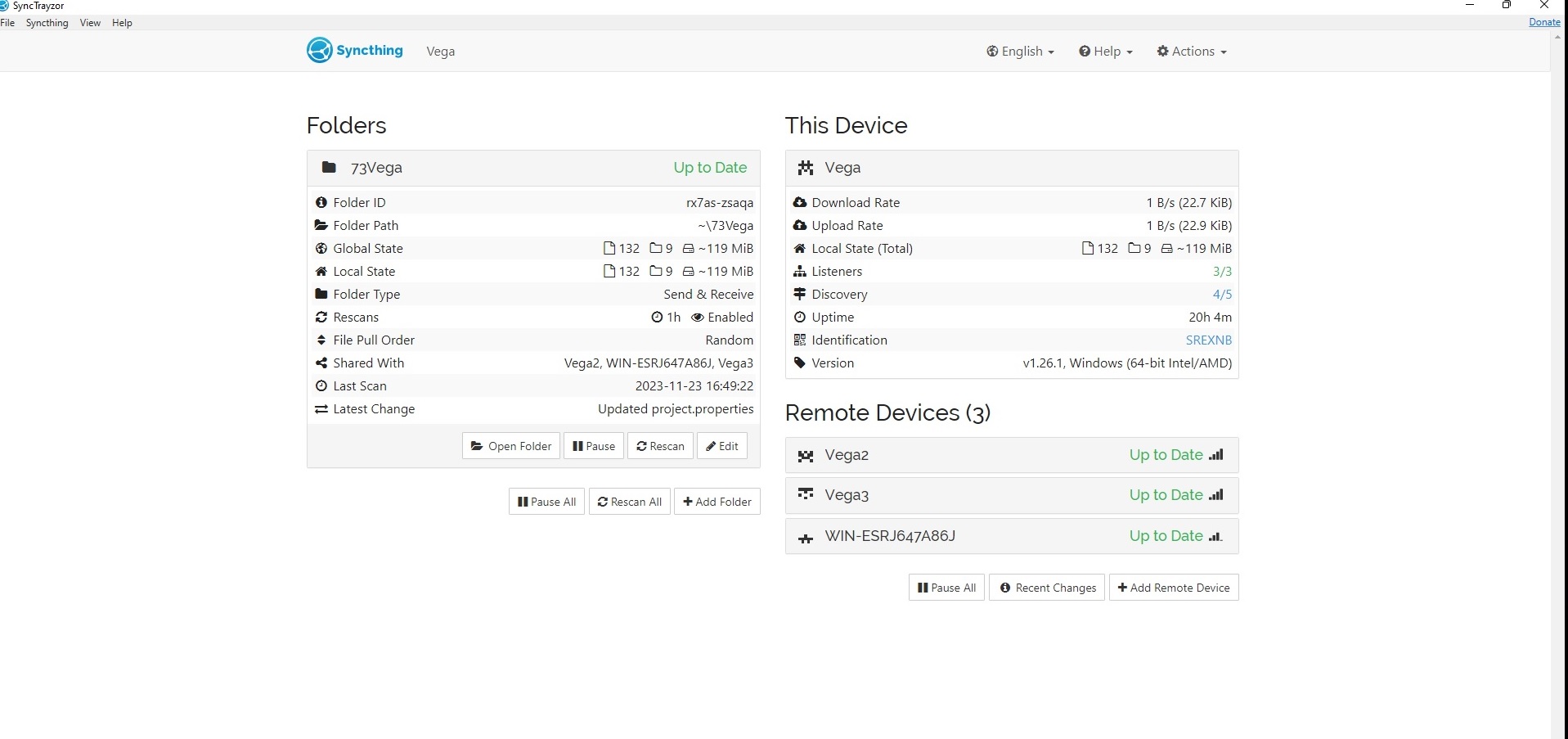Click the clock icon next to Uptime
The height and width of the screenshot is (739, 1568).
click(x=800, y=317)
